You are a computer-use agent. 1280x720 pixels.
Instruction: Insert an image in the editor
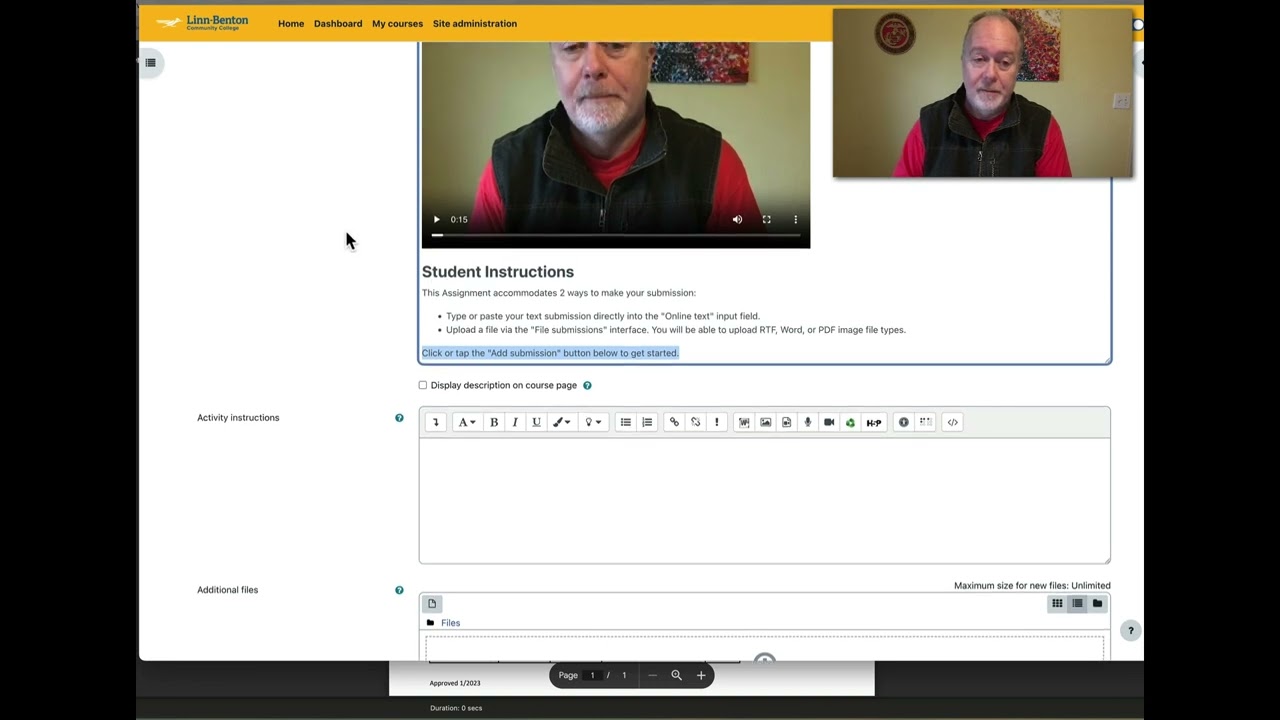[765, 422]
